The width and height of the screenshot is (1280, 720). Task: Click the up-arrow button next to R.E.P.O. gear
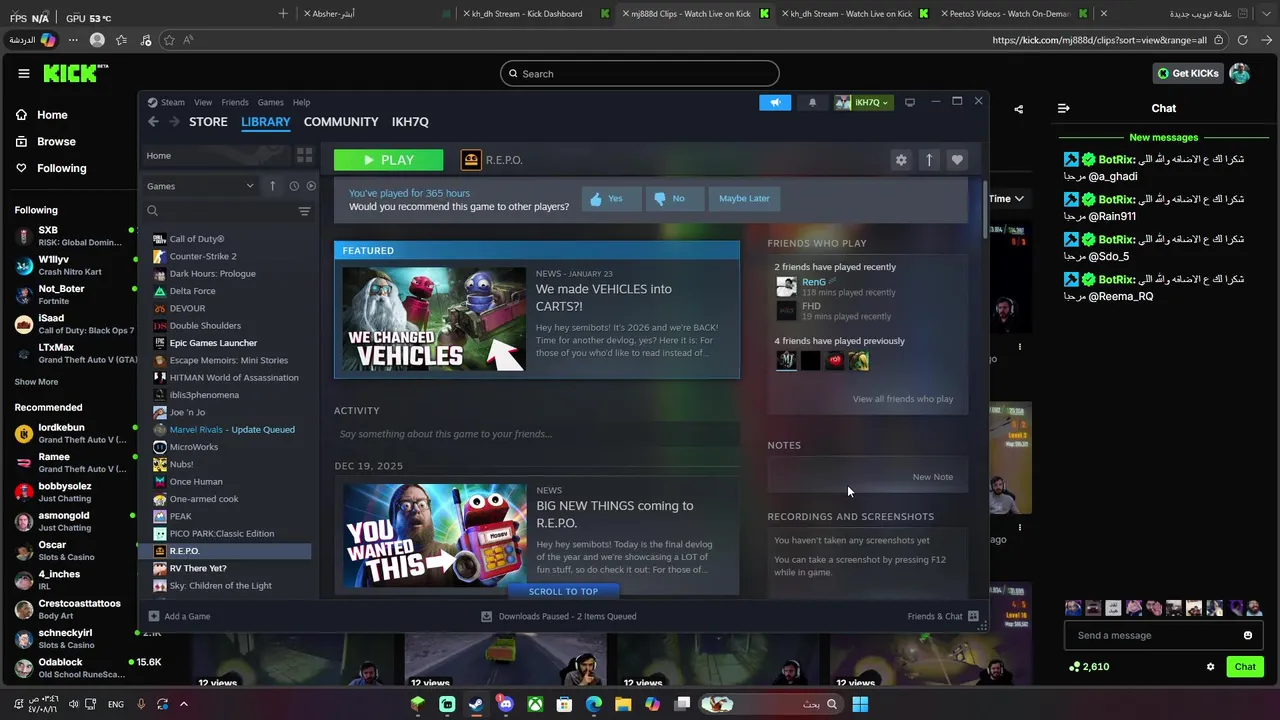(929, 160)
